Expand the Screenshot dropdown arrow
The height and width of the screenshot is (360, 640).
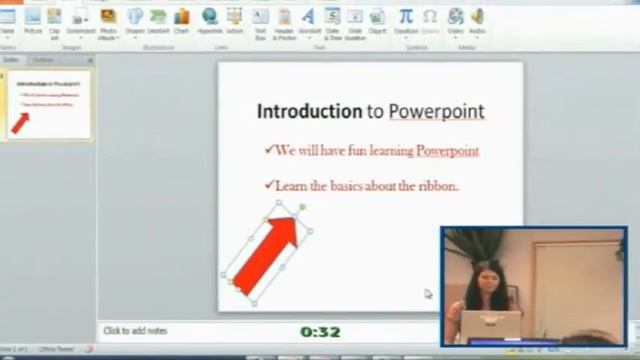(80, 38)
